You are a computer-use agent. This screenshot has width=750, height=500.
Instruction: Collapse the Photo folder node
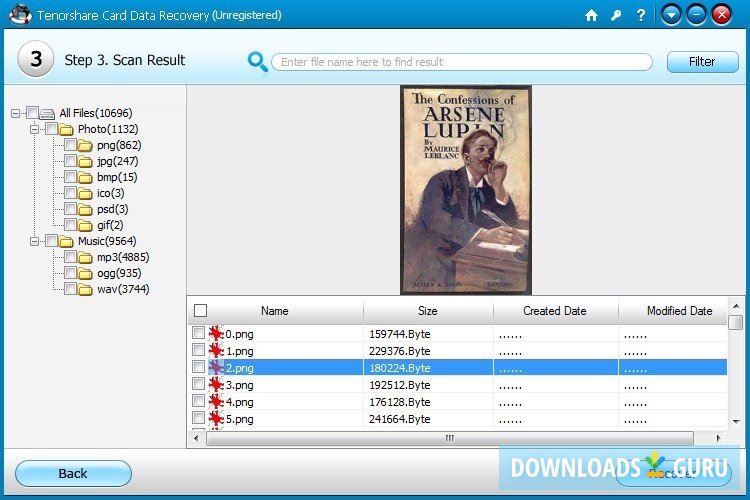[34, 129]
